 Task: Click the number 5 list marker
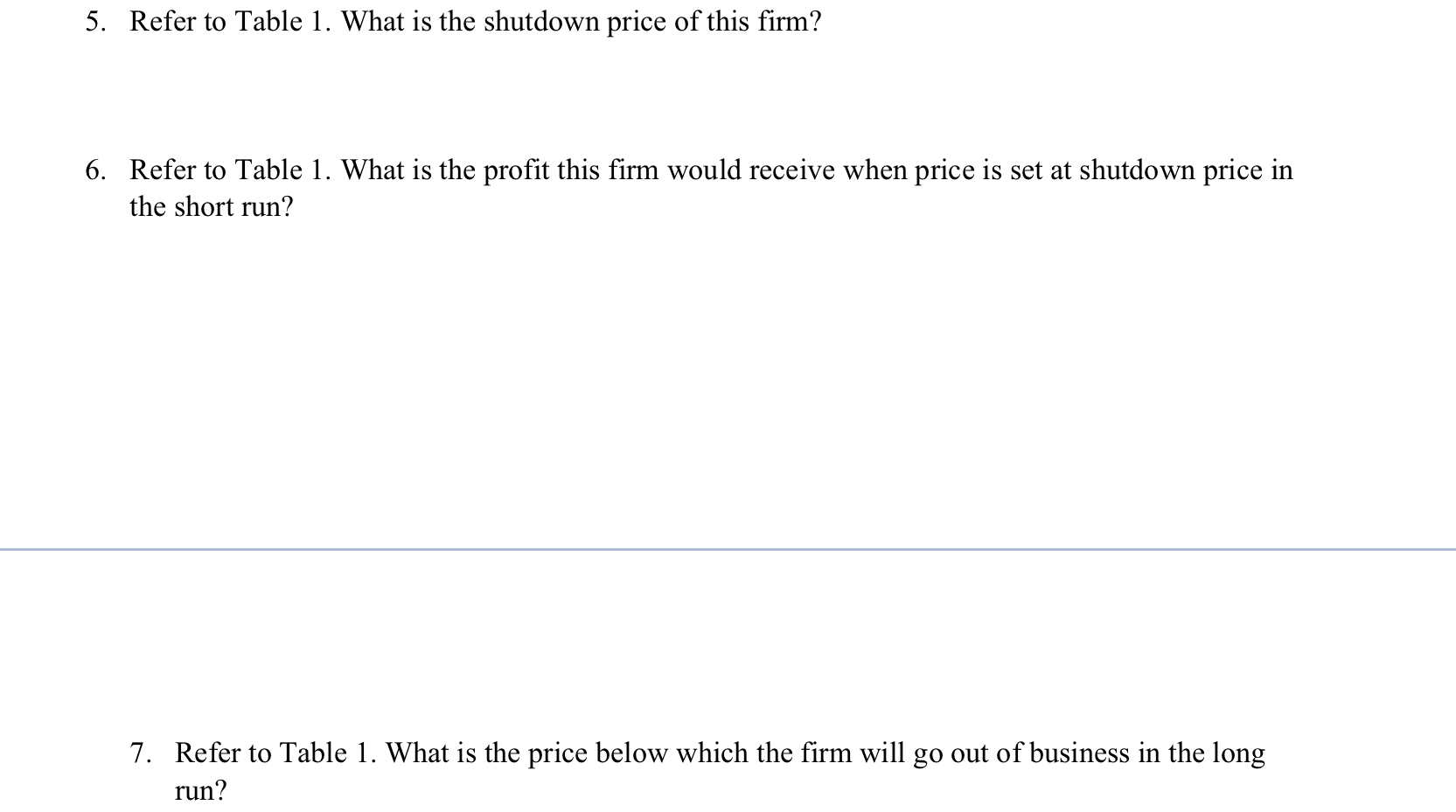click(x=95, y=22)
